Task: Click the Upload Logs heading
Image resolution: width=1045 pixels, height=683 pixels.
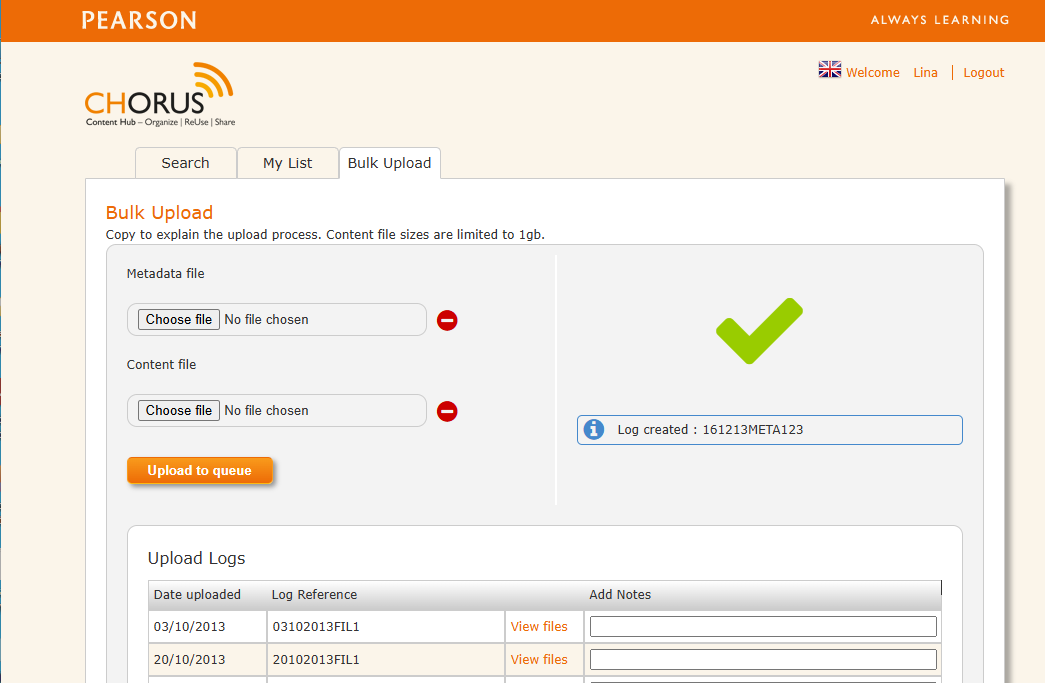Action: coord(197,558)
